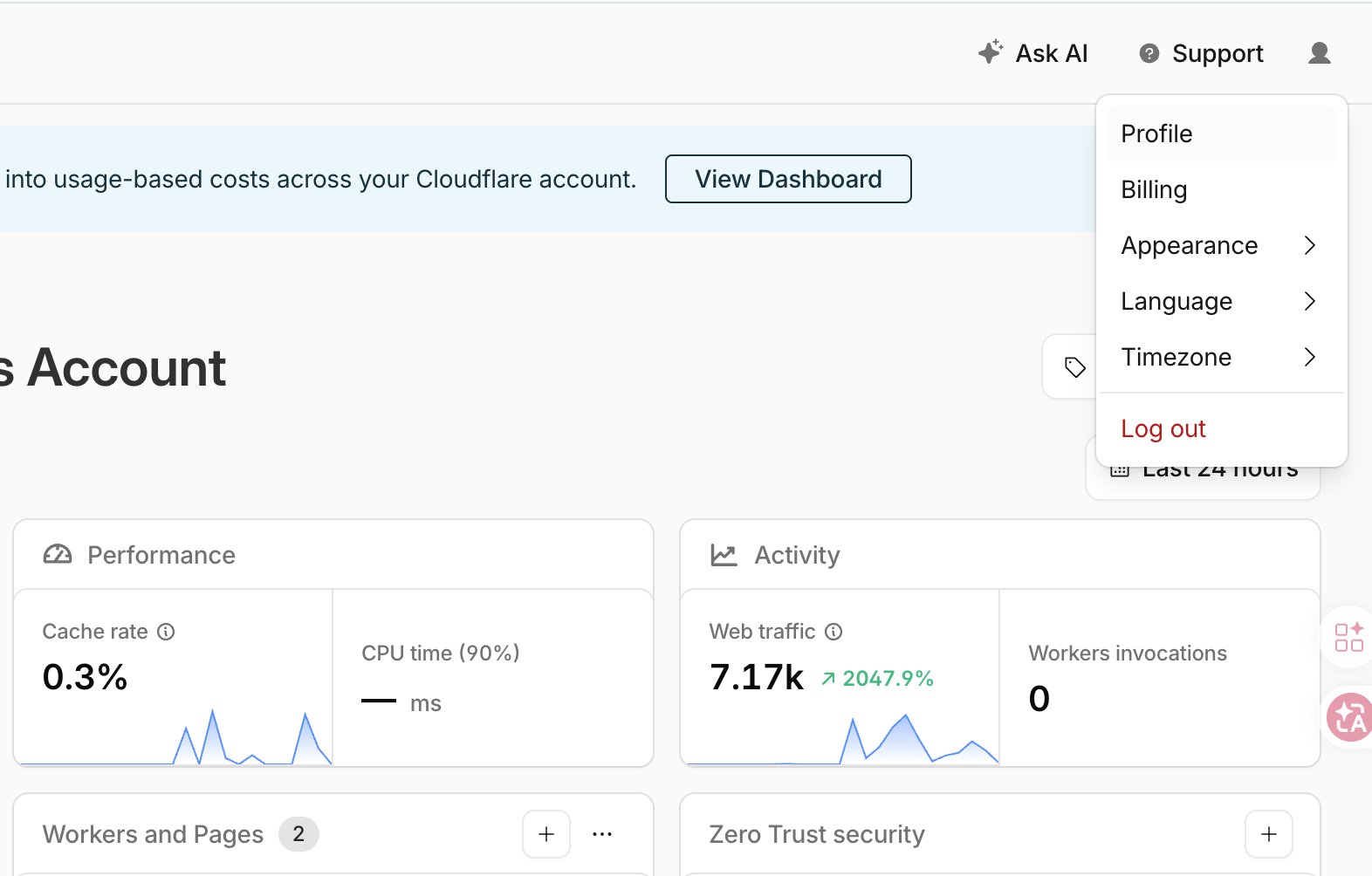
Task: Select Billing from the account menu
Action: 1221,189
